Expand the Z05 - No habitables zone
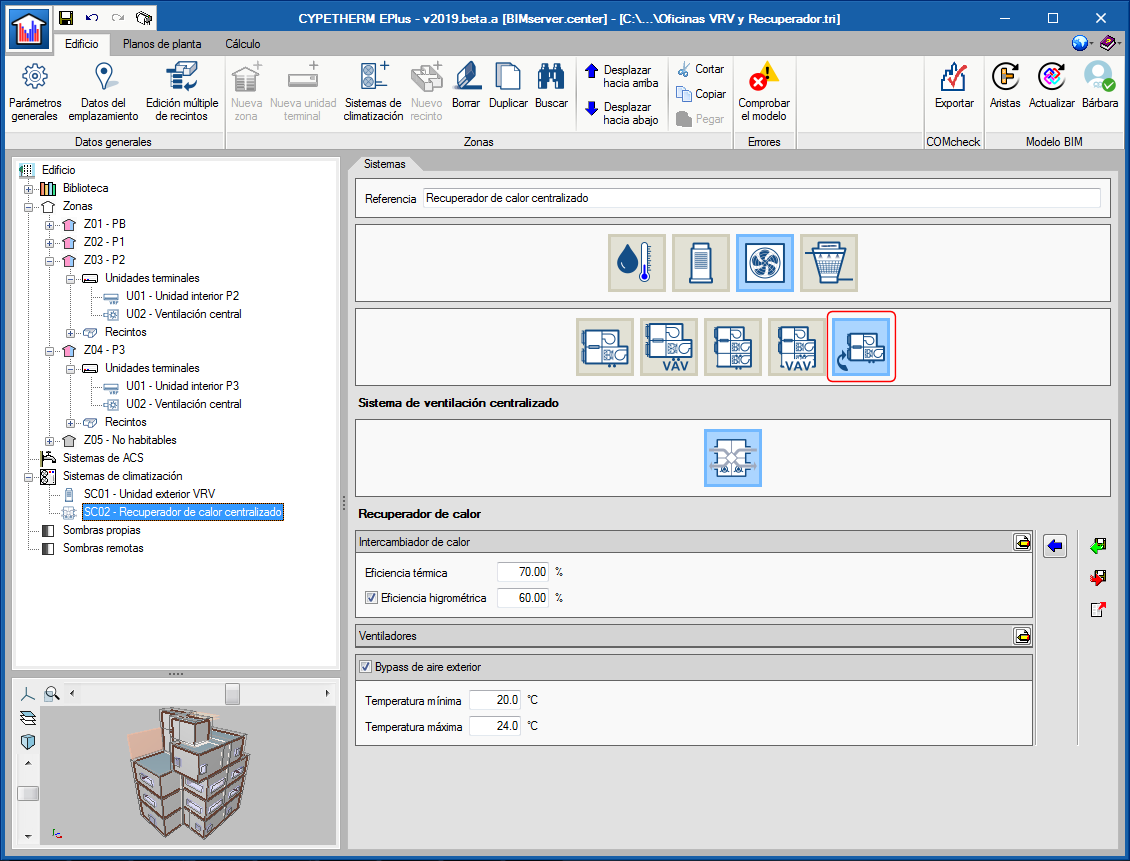 click(49, 441)
